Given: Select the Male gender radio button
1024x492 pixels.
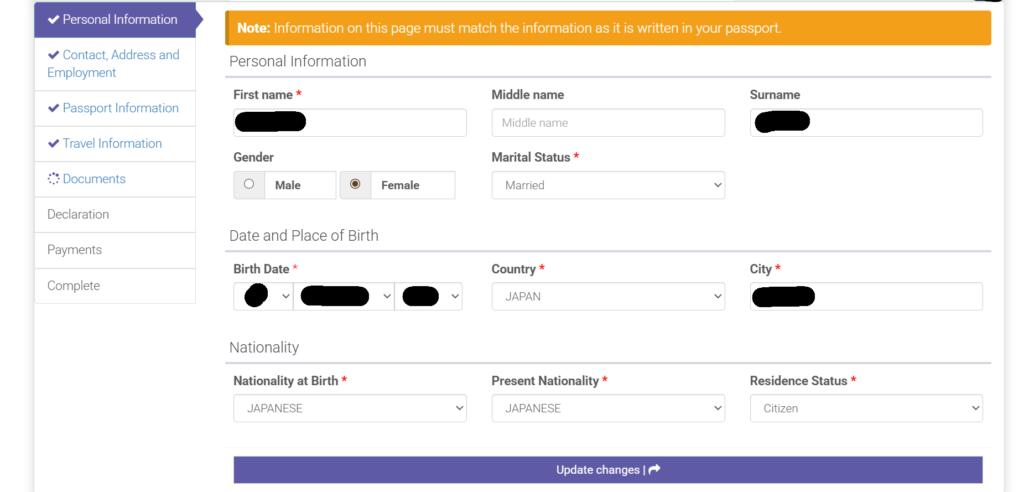Looking at the screenshot, I should tap(249, 185).
